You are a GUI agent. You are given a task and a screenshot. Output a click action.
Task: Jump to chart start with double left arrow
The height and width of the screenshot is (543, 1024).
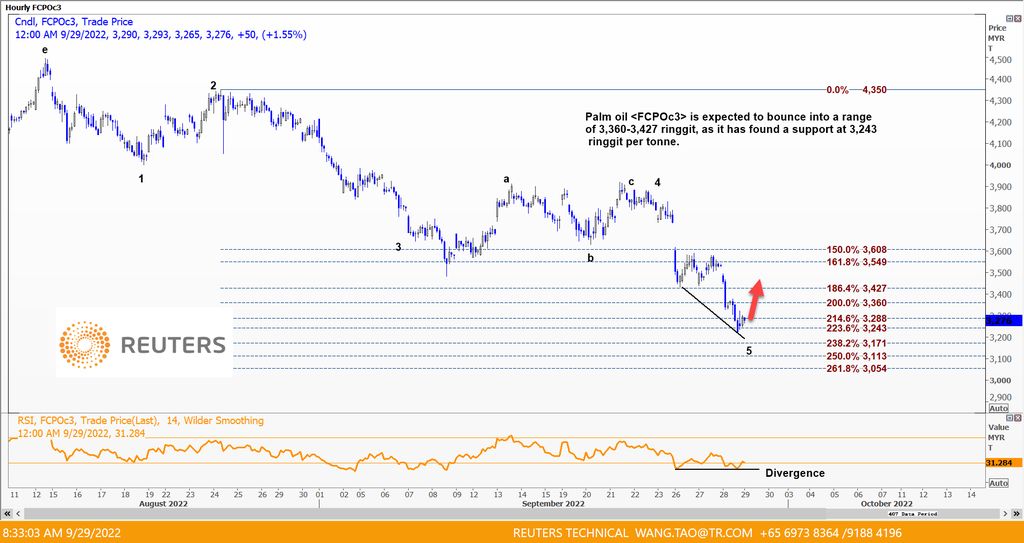tap(7, 514)
